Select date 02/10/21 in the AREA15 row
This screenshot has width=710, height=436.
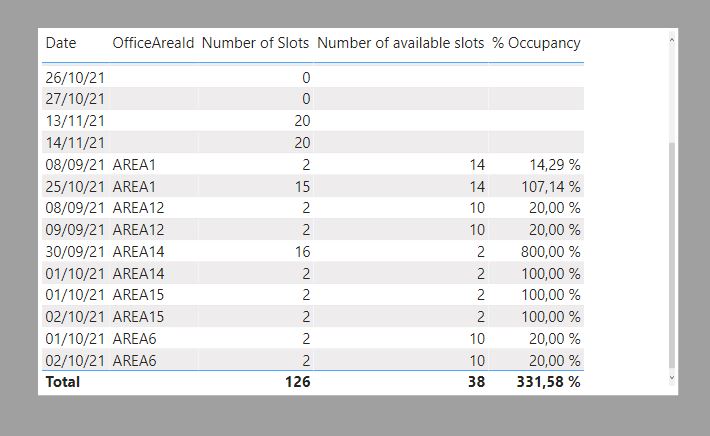tap(75, 316)
